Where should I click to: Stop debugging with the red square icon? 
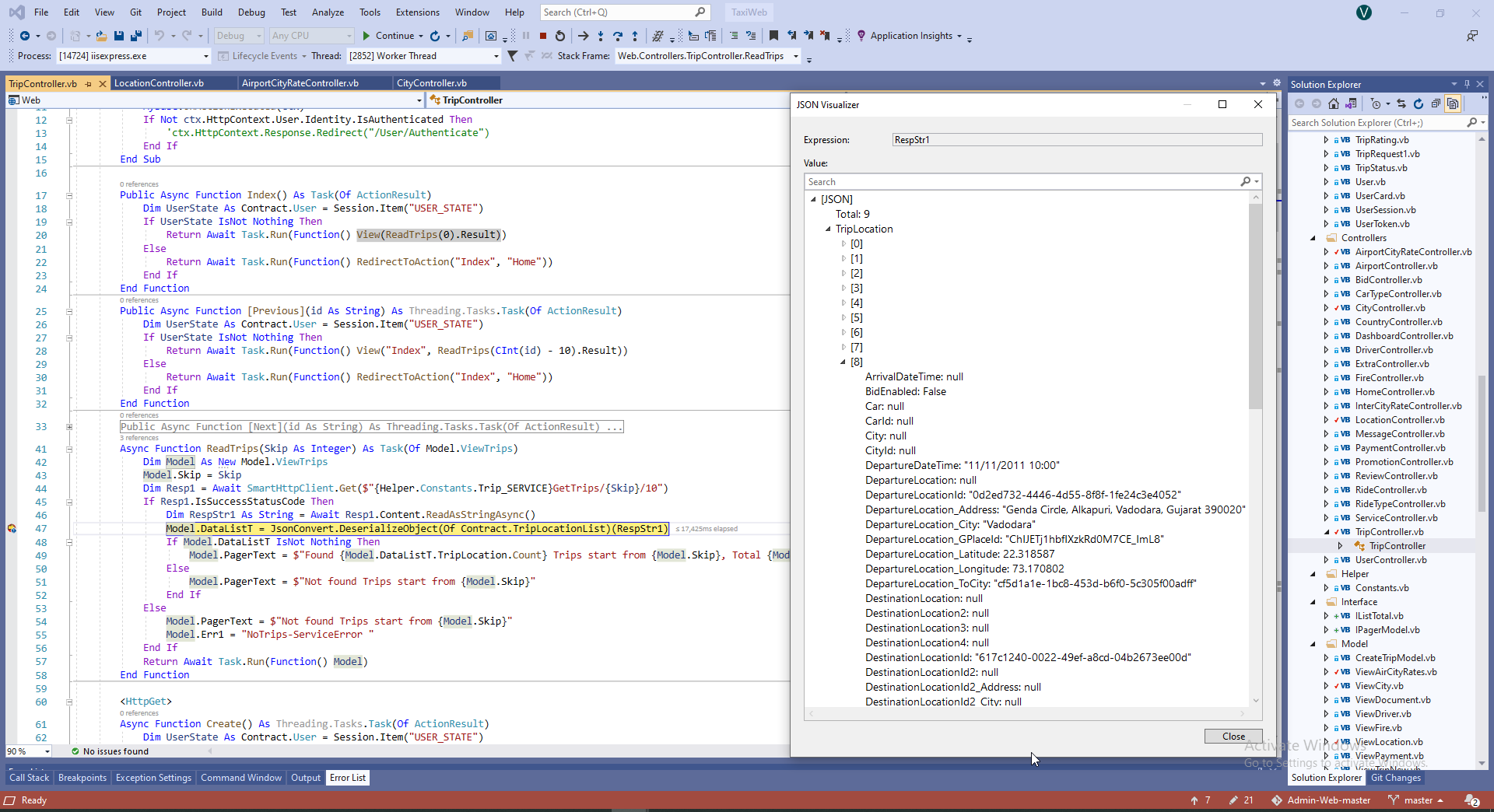click(543, 36)
